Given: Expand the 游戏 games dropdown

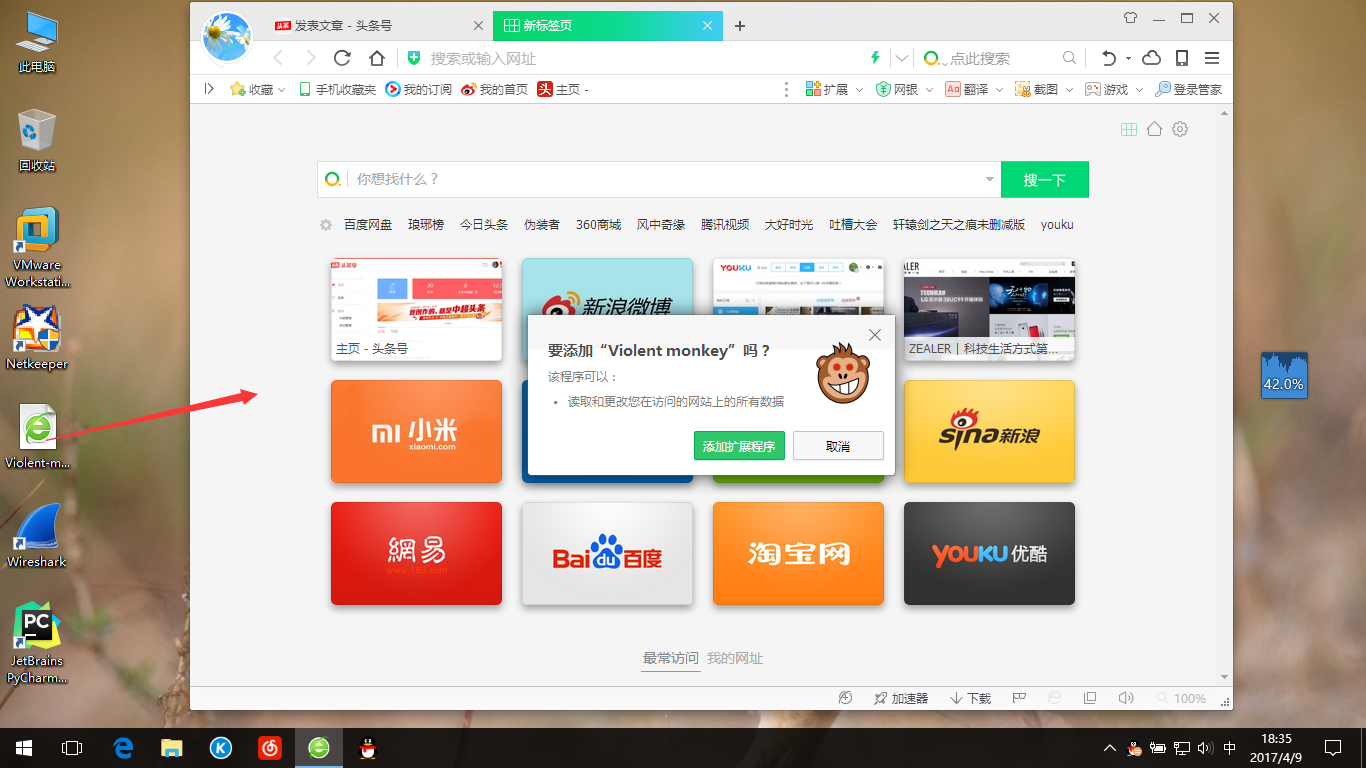Looking at the screenshot, I should 1140,90.
